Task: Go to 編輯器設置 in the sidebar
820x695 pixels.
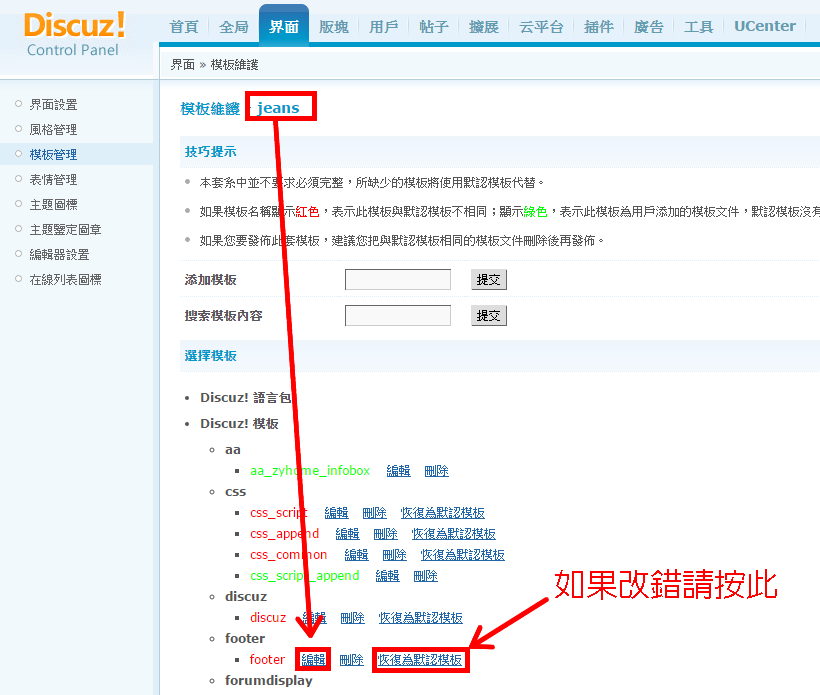Action: (x=60, y=255)
